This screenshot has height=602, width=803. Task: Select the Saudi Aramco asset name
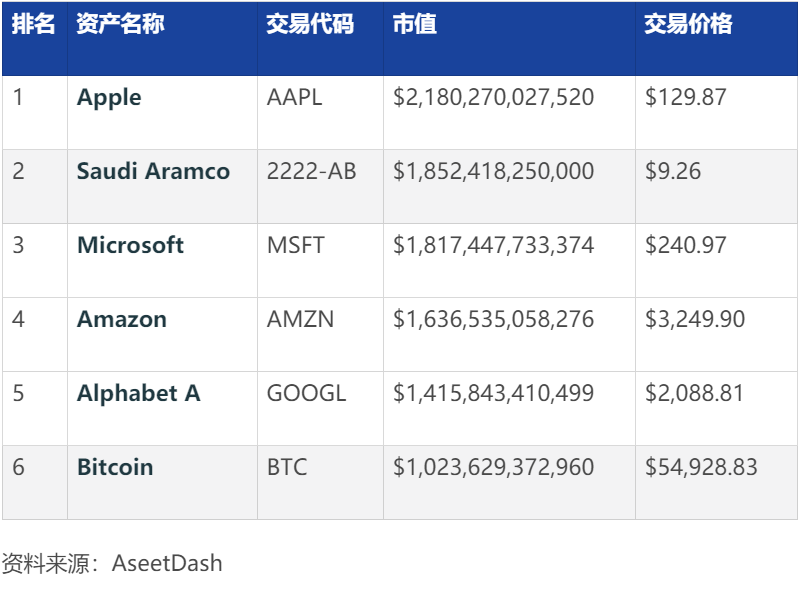click(153, 172)
